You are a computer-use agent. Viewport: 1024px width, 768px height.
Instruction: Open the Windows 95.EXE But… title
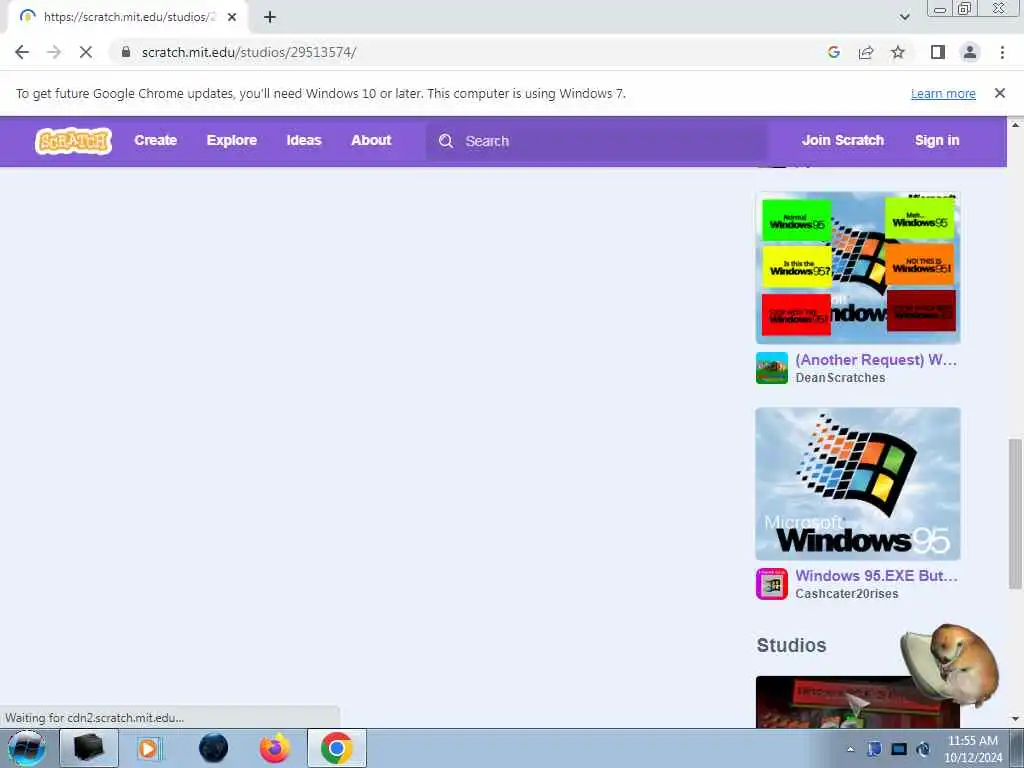point(876,576)
